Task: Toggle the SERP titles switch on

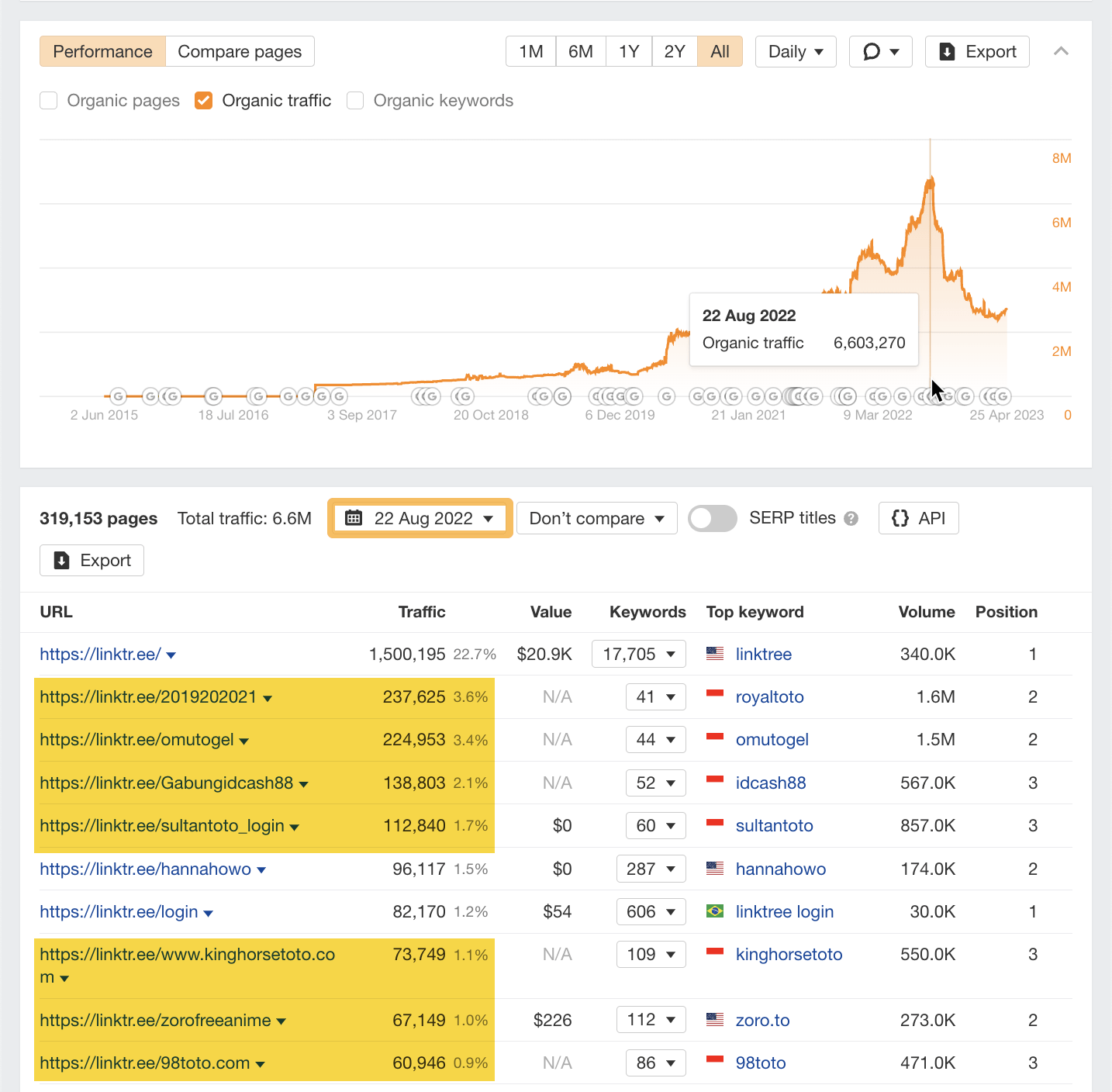Action: [712, 518]
